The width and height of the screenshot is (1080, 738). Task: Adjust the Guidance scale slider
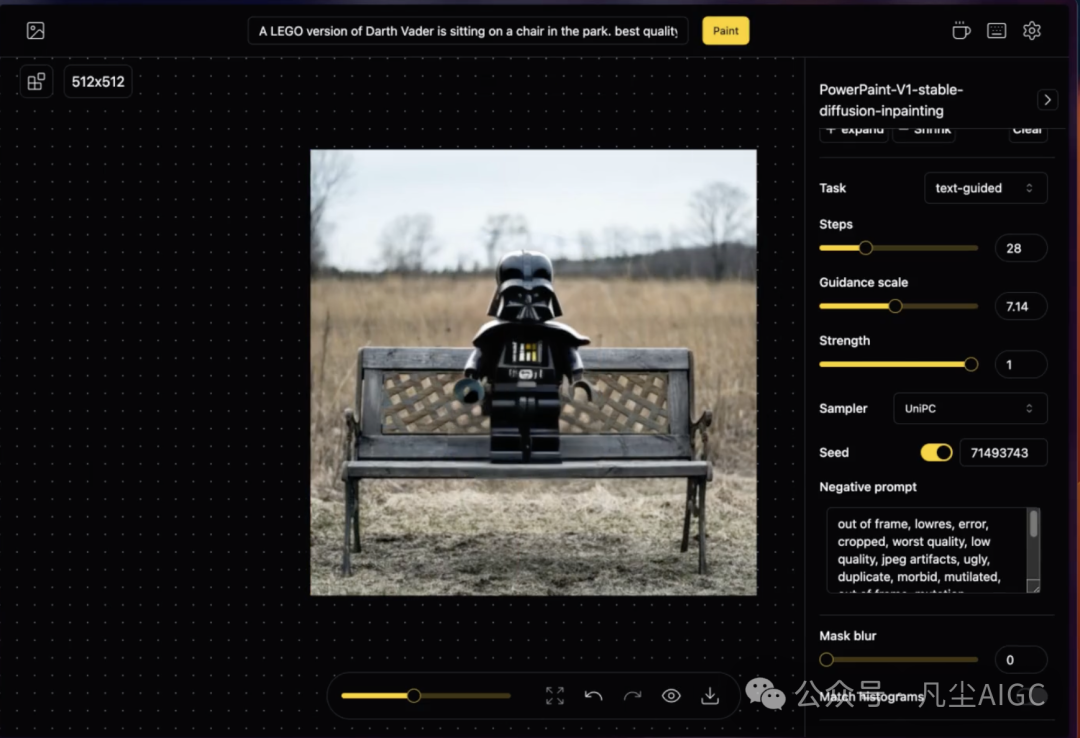898,306
